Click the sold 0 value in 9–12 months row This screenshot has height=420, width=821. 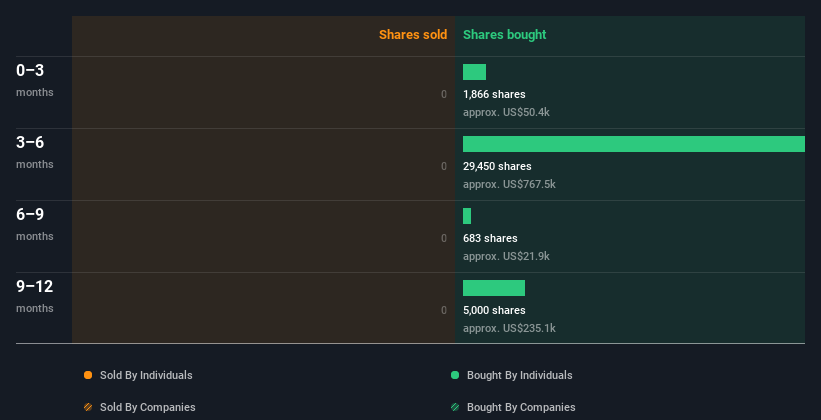point(444,310)
